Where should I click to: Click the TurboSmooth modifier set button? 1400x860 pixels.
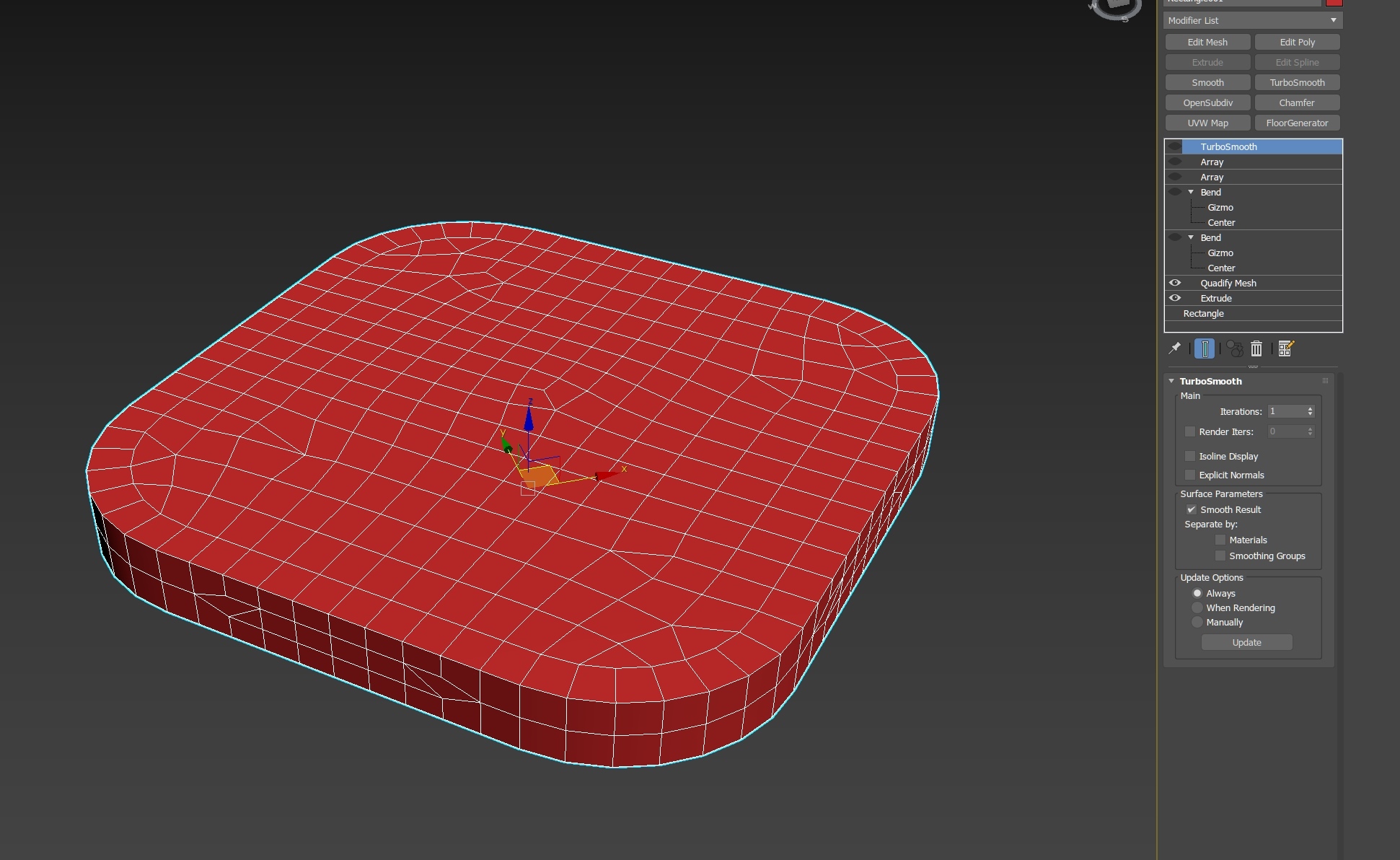[x=1297, y=82]
